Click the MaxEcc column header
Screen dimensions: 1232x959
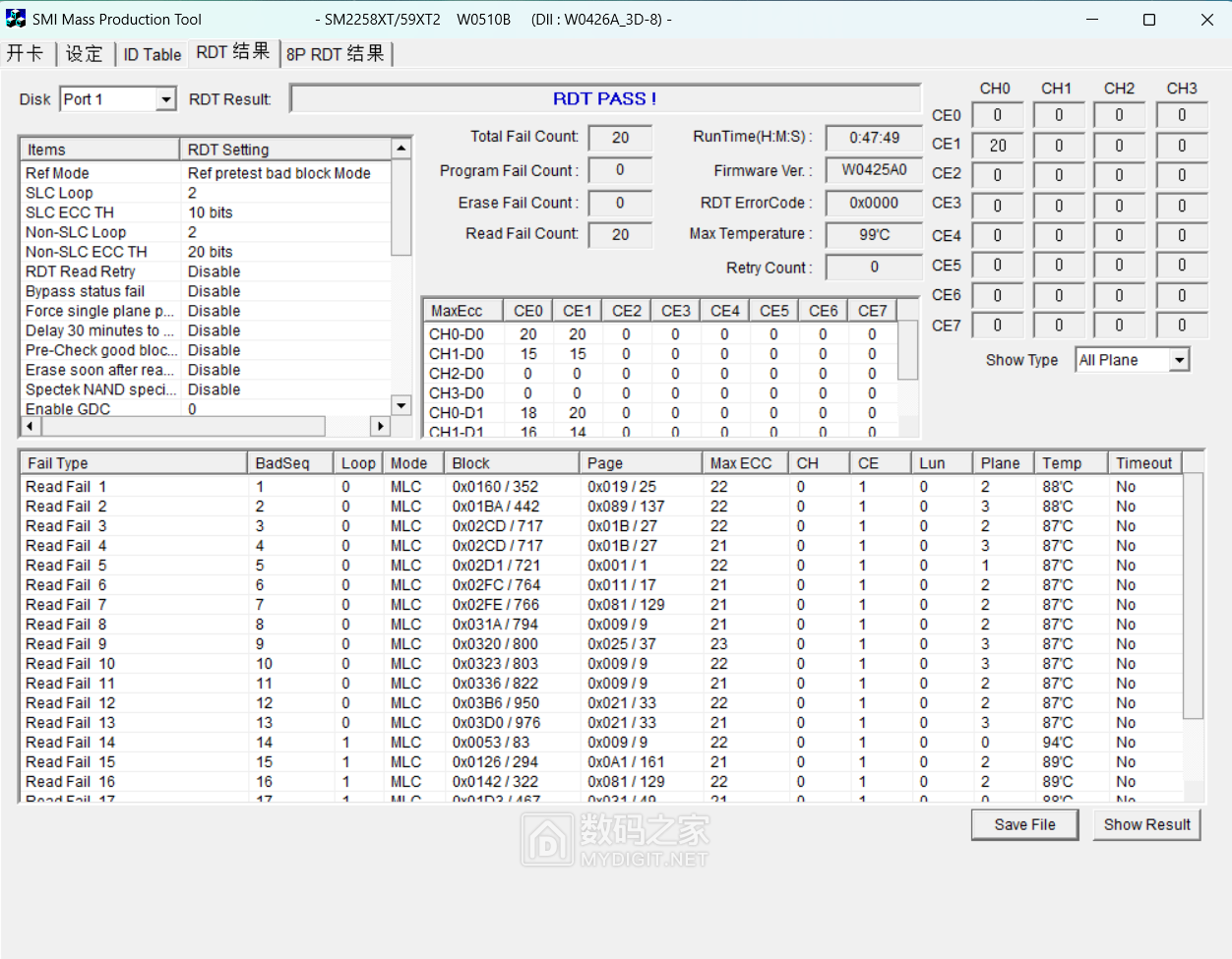click(x=462, y=311)
